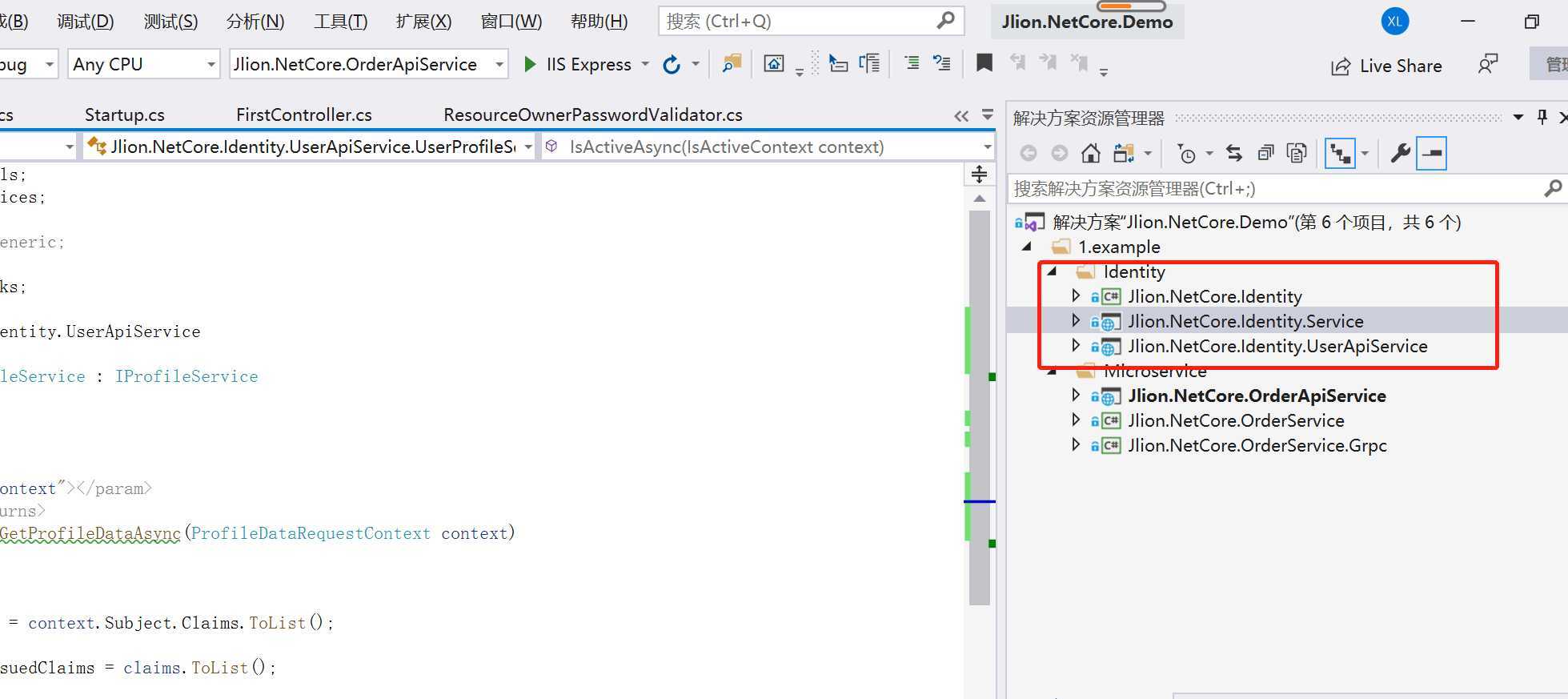
Task: Open IIS Express launch options dropdown arrow
Action: (x=645, y=64)
